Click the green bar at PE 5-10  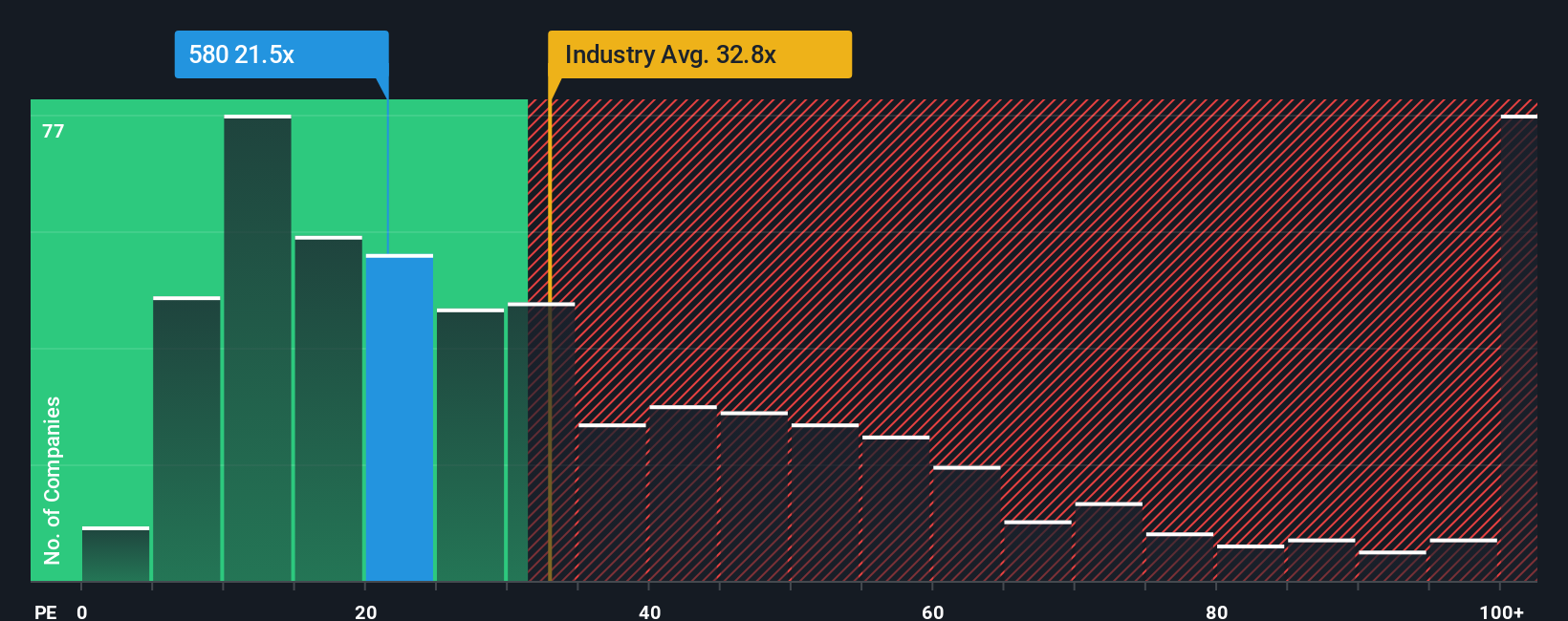(186, 439)
